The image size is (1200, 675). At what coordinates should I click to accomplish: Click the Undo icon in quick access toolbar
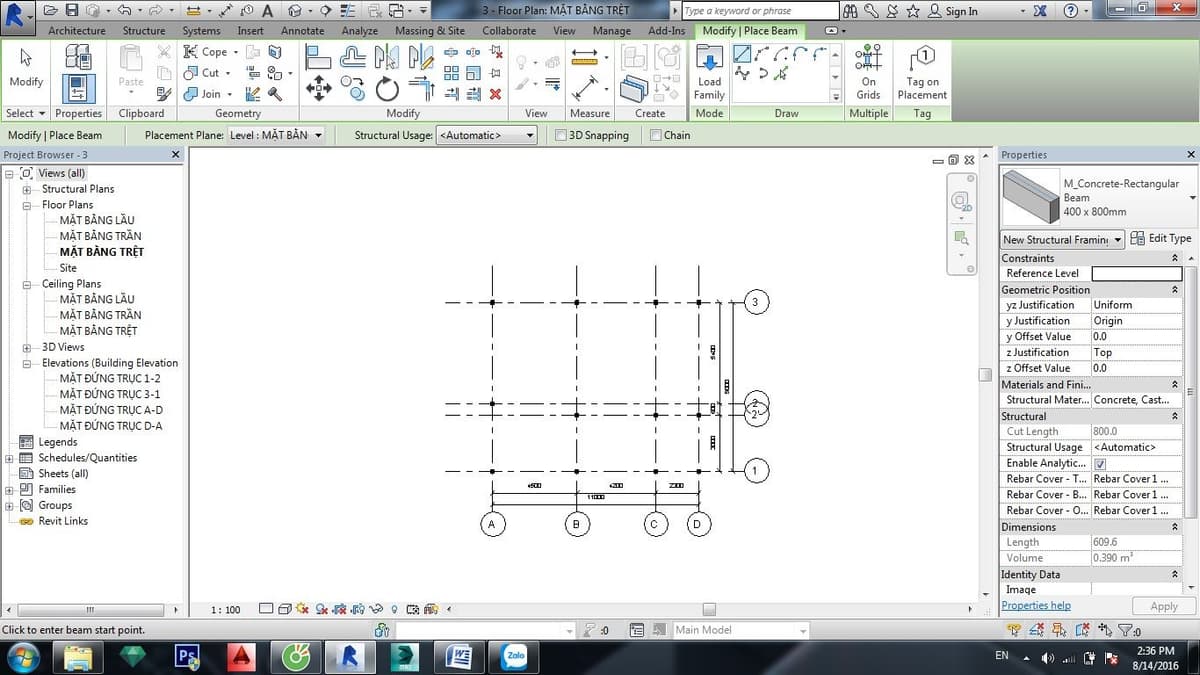pos(123,10)
